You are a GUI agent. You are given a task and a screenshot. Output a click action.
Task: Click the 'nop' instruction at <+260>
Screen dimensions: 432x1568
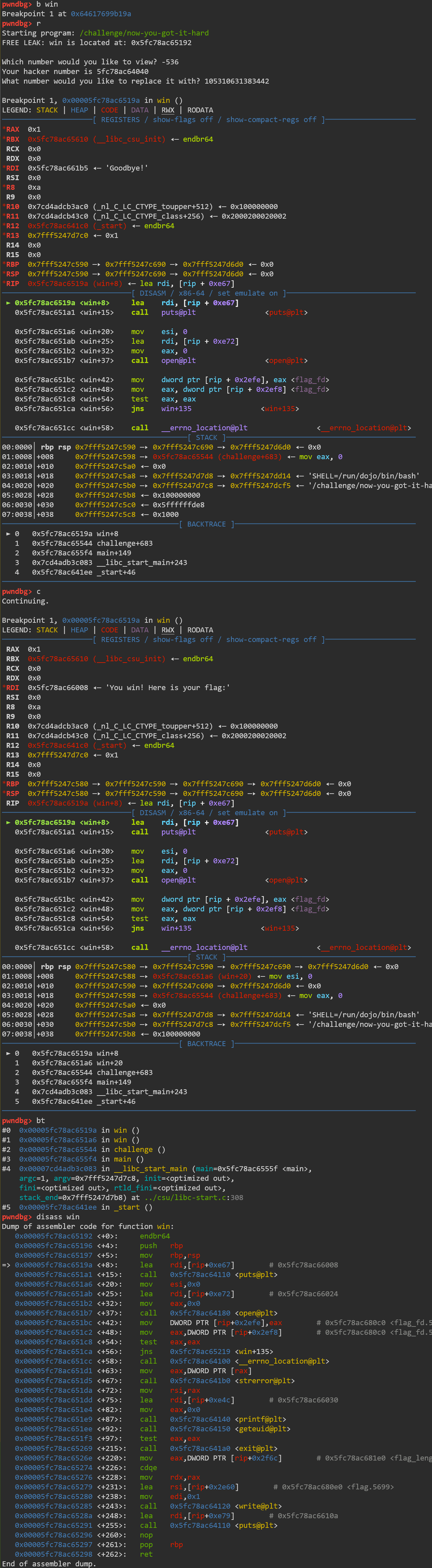pos(147,1534)
